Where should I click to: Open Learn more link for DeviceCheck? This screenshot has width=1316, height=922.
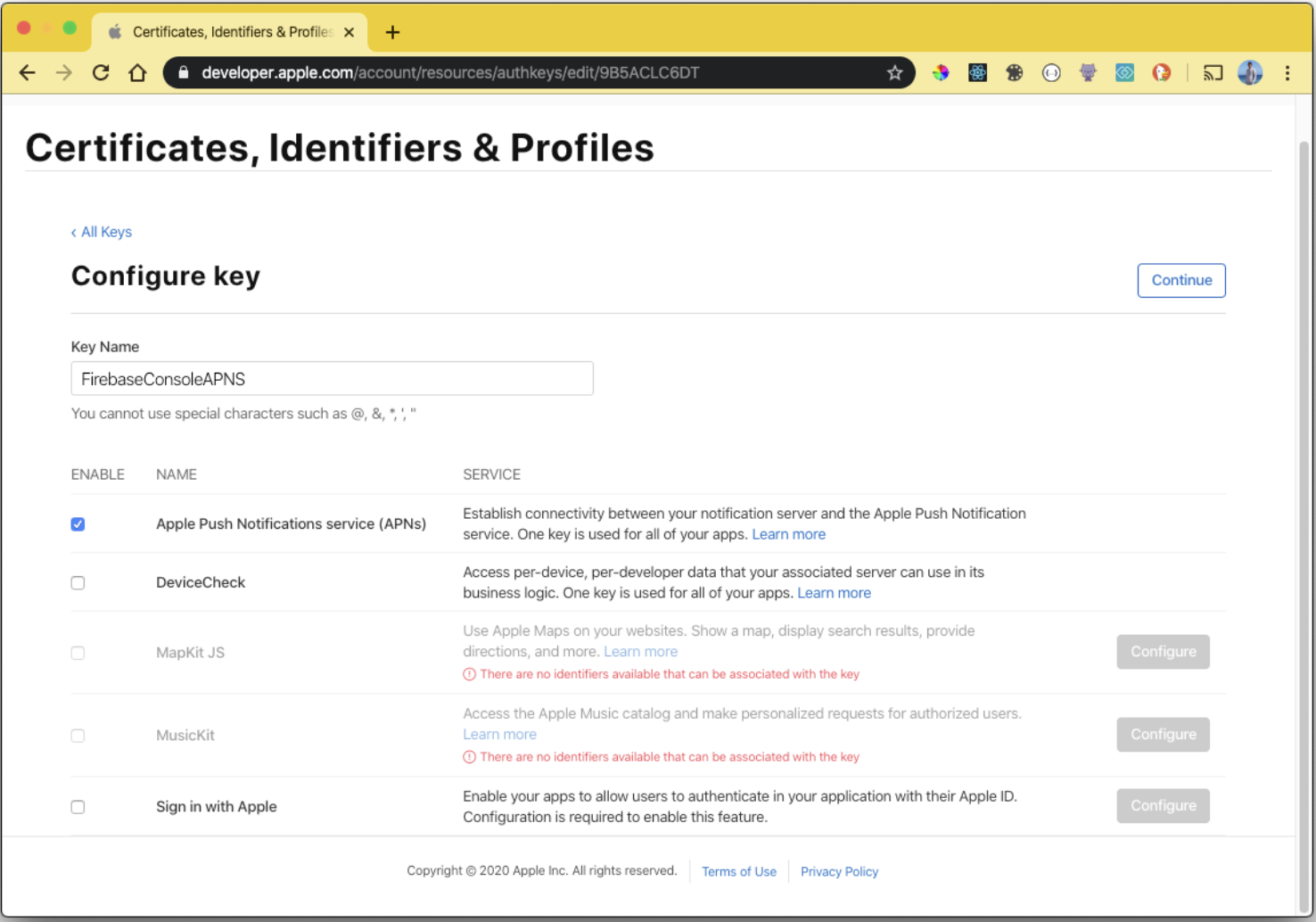pyautogui.click(x=834, y=593)
